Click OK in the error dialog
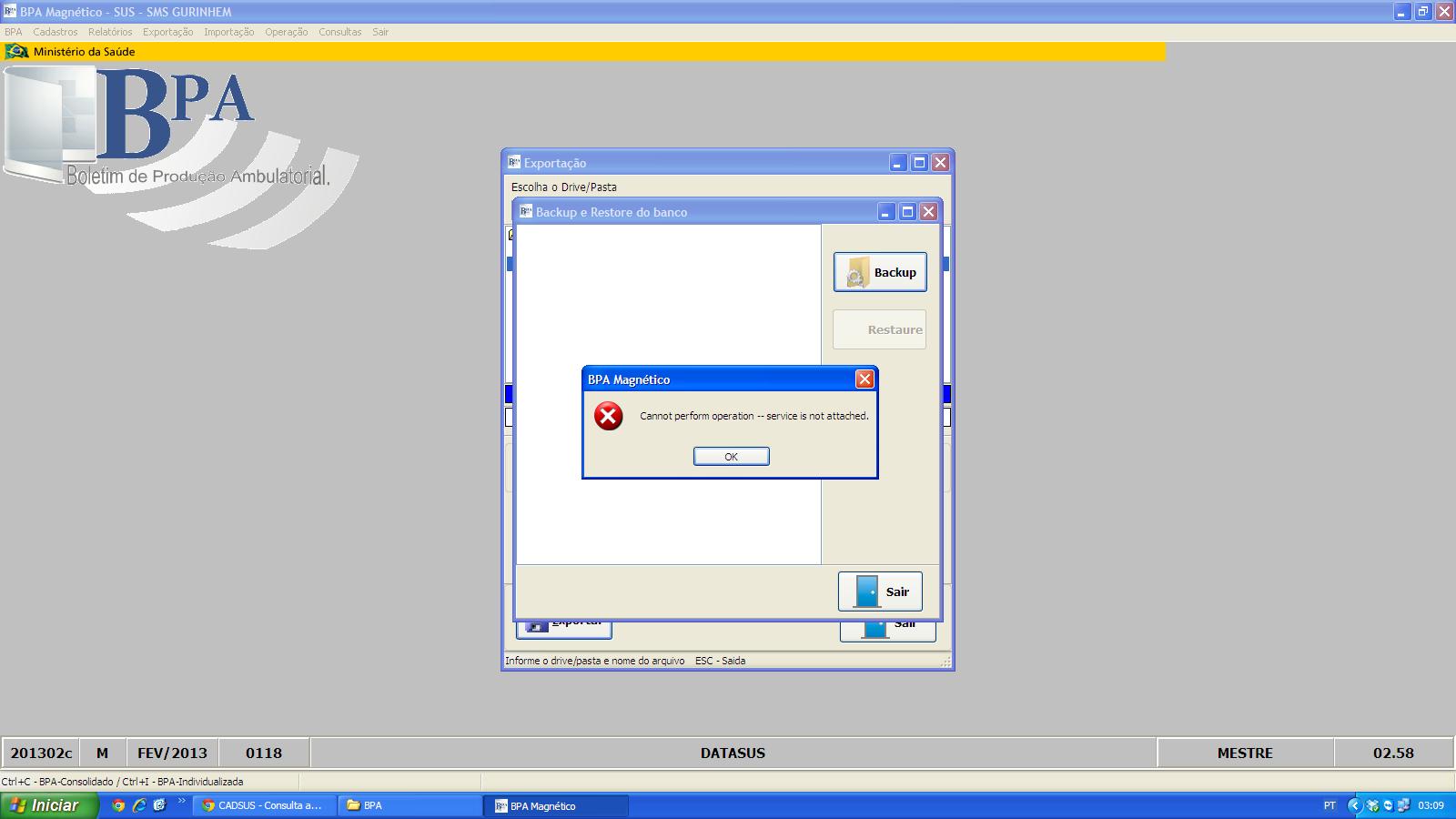The image size is (1456, 819). (731, 457)
